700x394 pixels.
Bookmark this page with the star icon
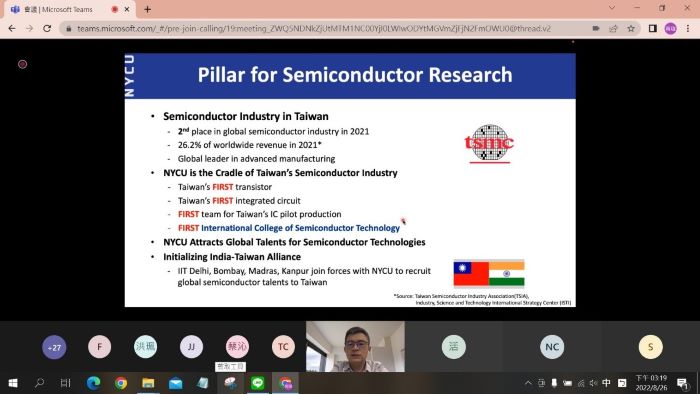tap(631, 29)
